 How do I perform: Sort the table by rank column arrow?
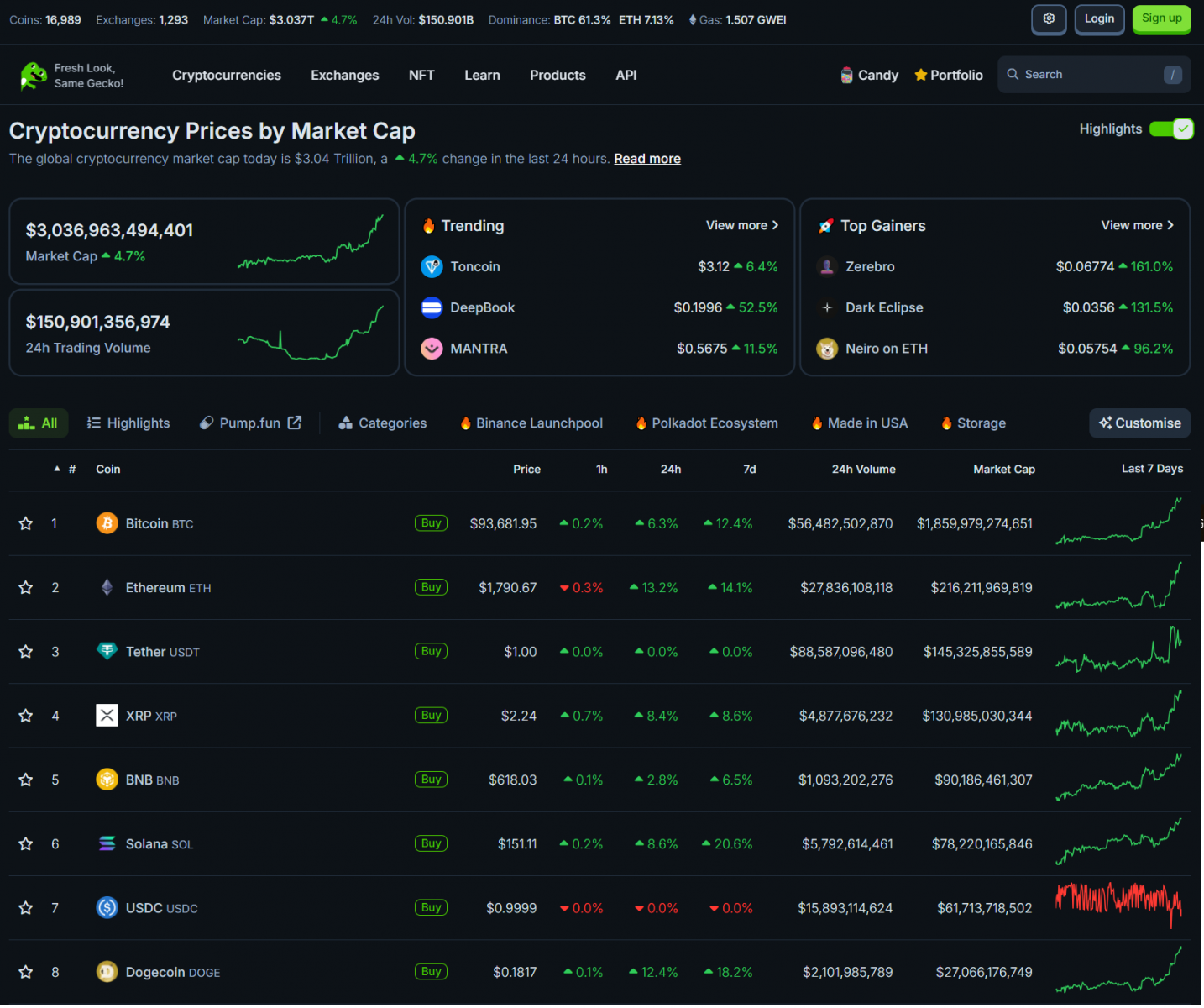point(57,469)
